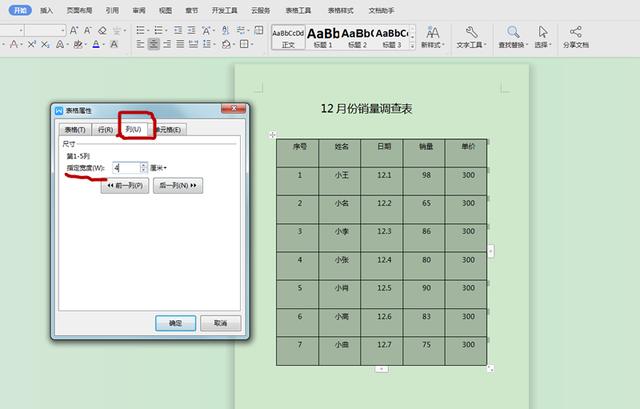Image resolution: width=640 pixels, height=409 pixels.
Task: Open the New Style (新样式) menu
Action: click(433, 37)
